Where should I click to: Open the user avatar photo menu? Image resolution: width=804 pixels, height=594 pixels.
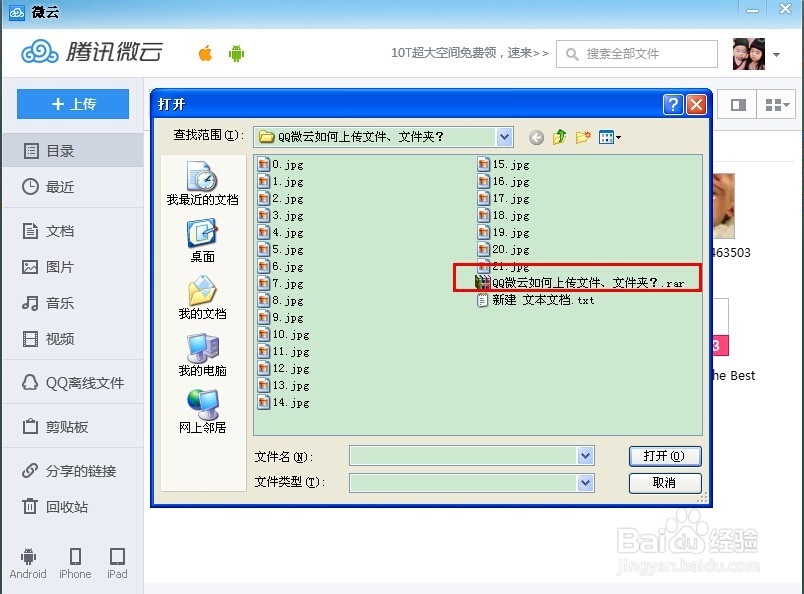click(x=749, y=53)
